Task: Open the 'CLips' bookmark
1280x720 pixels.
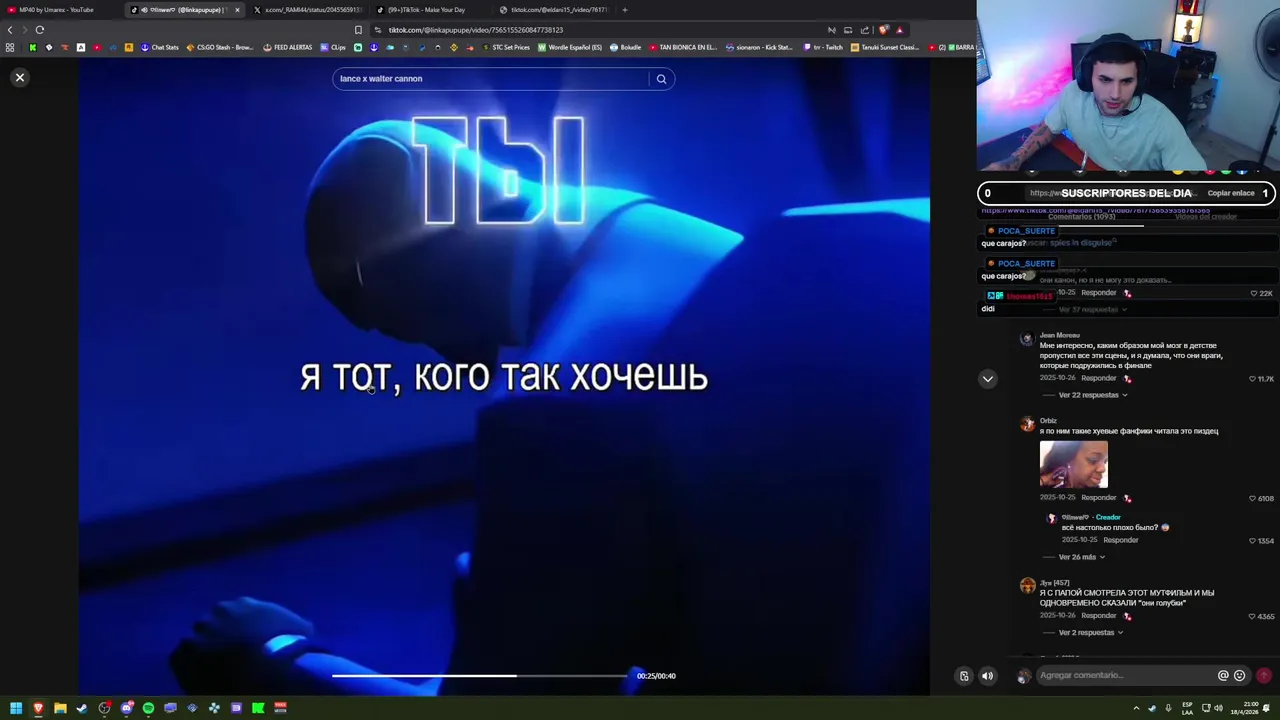Action: click(332, 47)
